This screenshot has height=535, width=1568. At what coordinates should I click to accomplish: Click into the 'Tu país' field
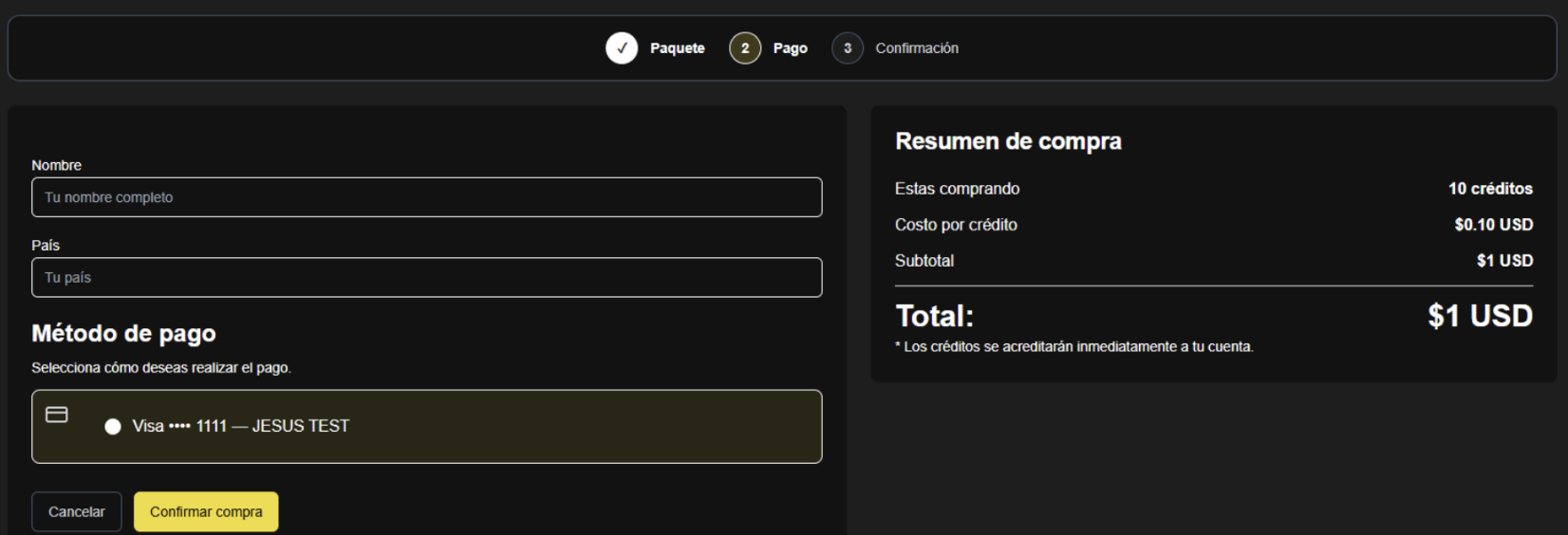[x=426, y=278]
